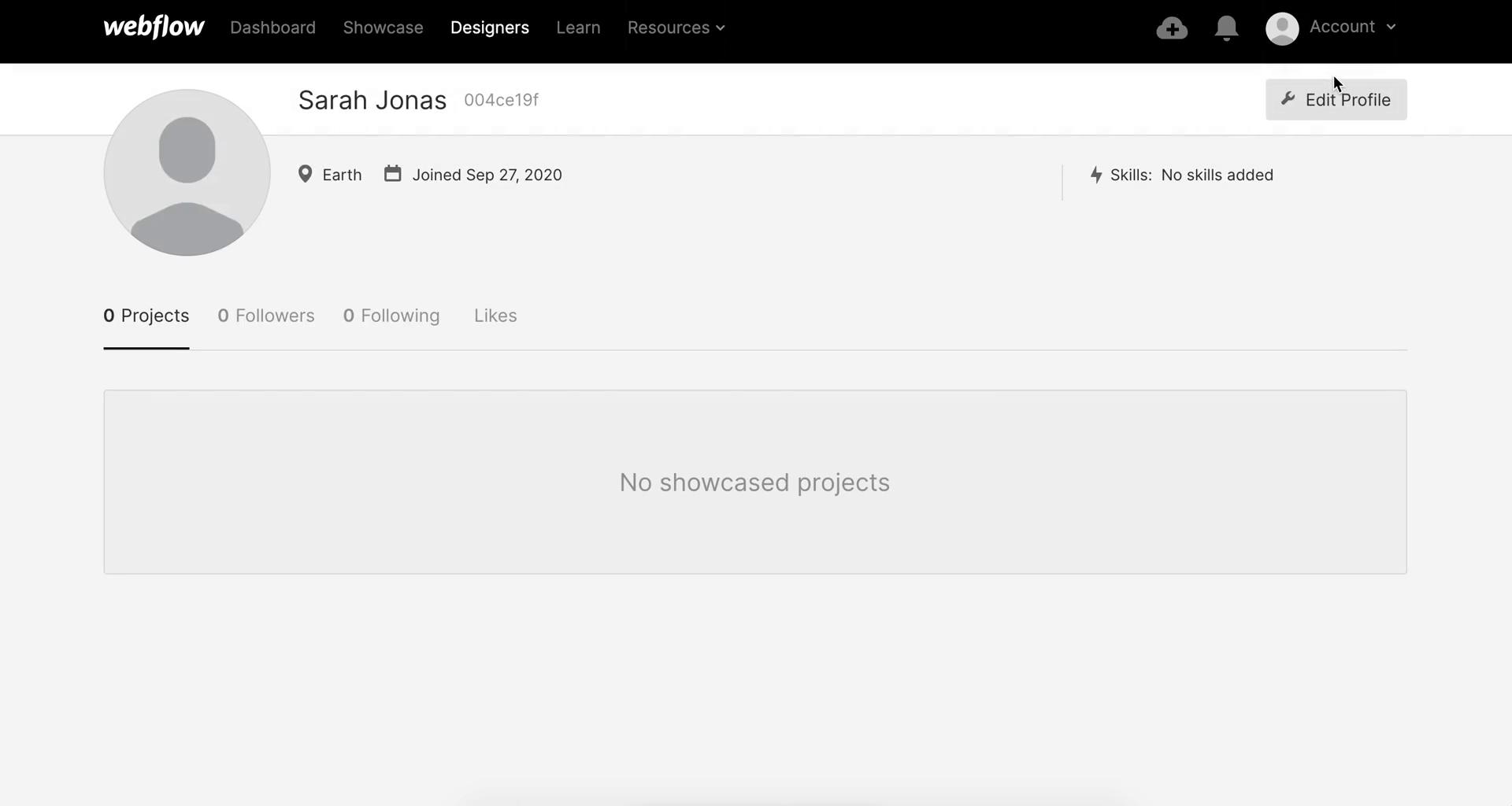Click the wrench icon in Edit Profile
The height and width of the screenshot is (806, 1512).
tap(1288, 98)
